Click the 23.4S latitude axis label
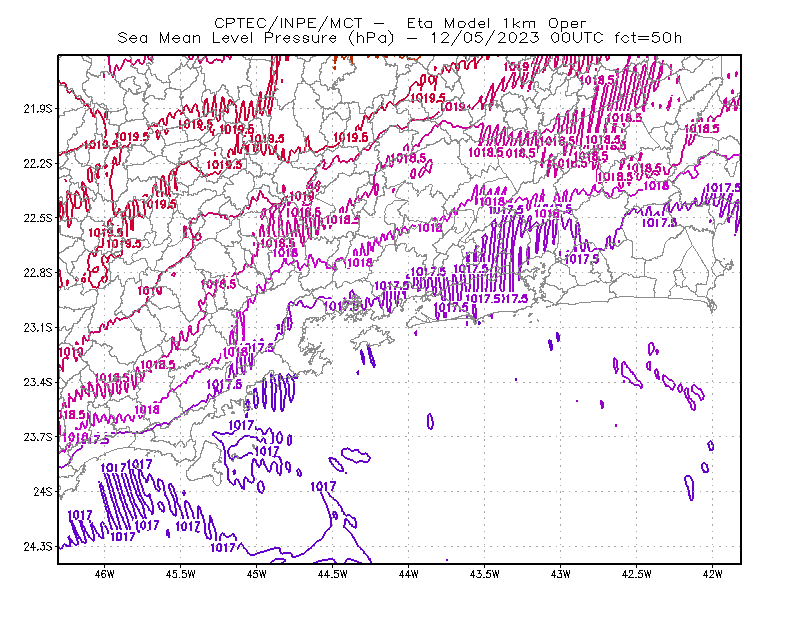 (x=38, y=382)
